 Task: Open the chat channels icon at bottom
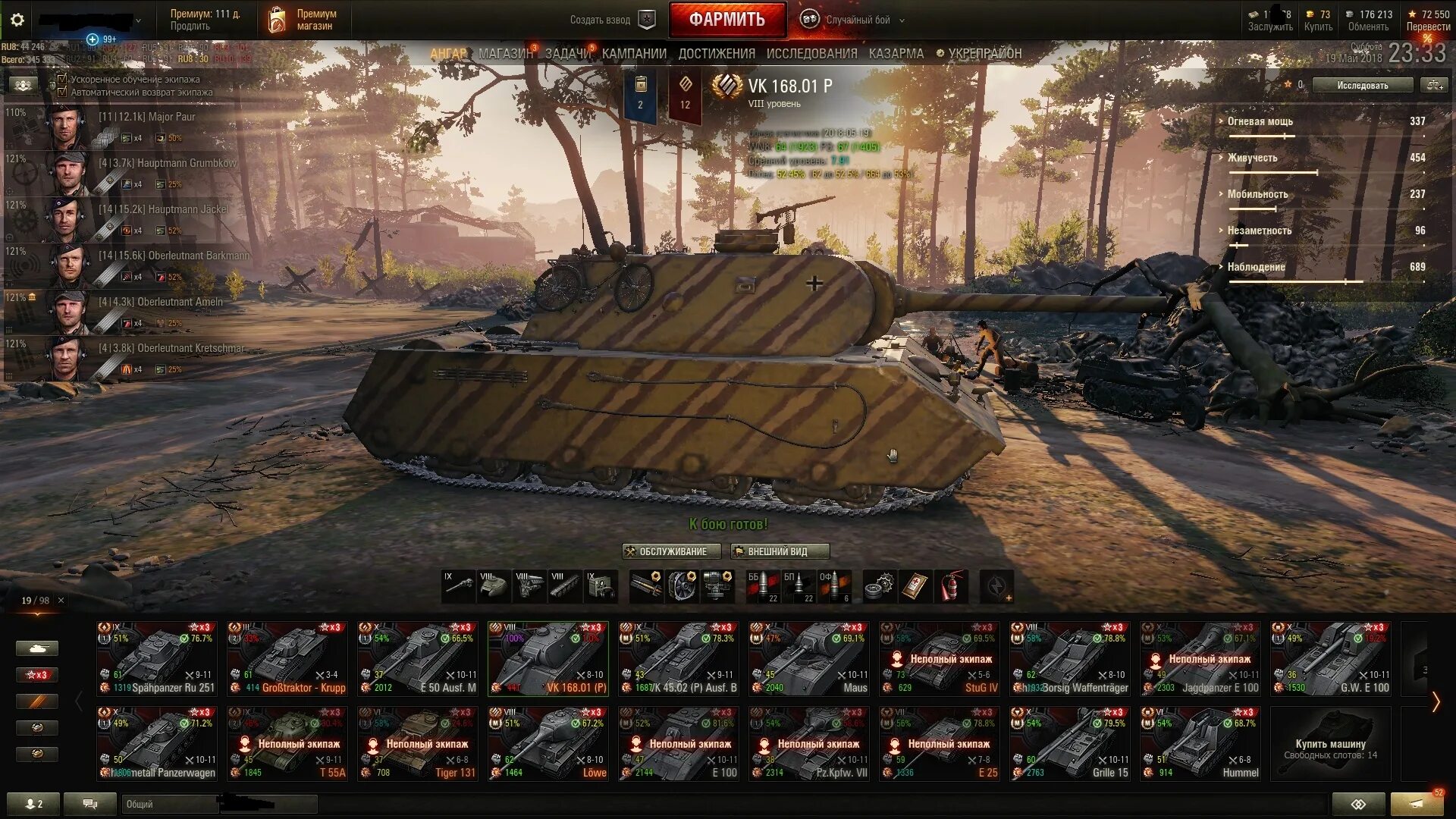tap(89, 804)
